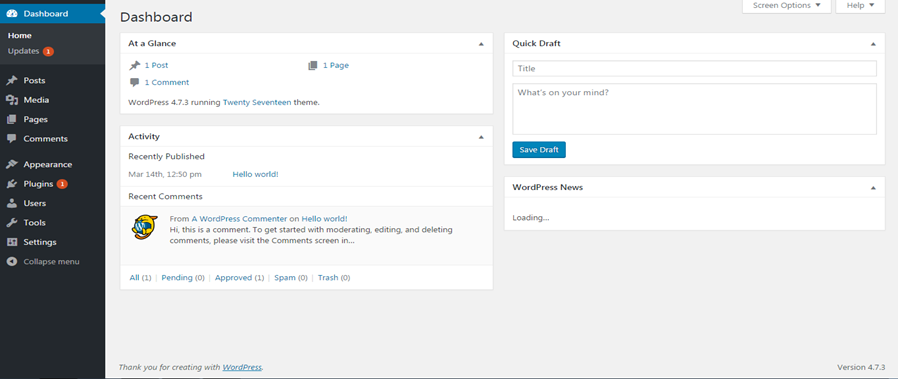Click the pages icon beside 1 Page
Screen dimensions: 898x379
[313, 65]
